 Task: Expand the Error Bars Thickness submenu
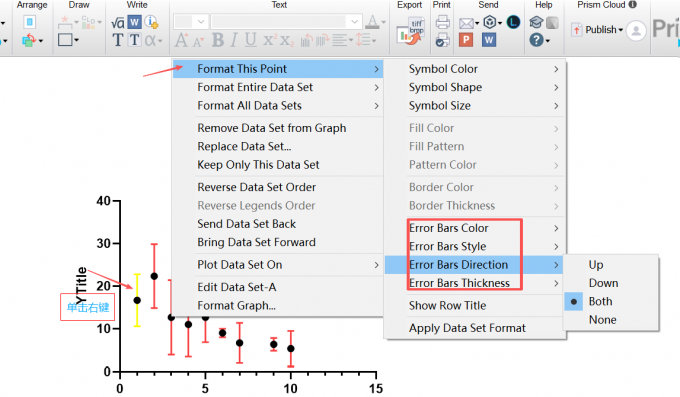(556, 283)
